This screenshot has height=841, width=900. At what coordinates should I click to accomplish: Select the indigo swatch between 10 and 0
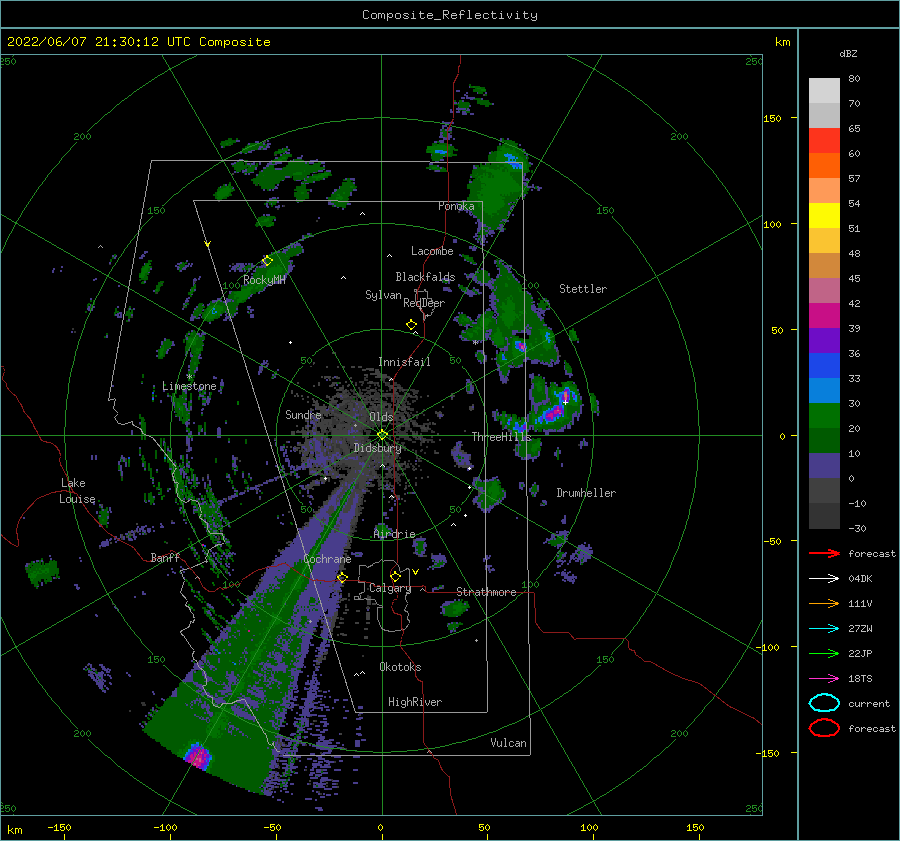point(824,466)
